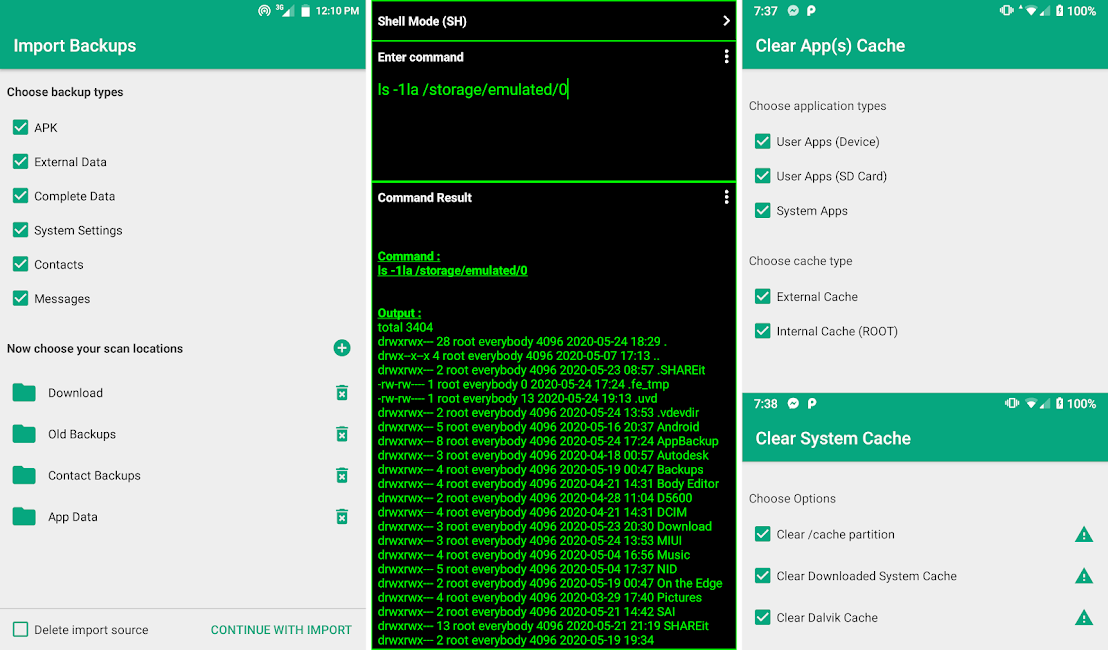Tap battery icon in Clear App(s) Cache status bar

[1059, 11]
